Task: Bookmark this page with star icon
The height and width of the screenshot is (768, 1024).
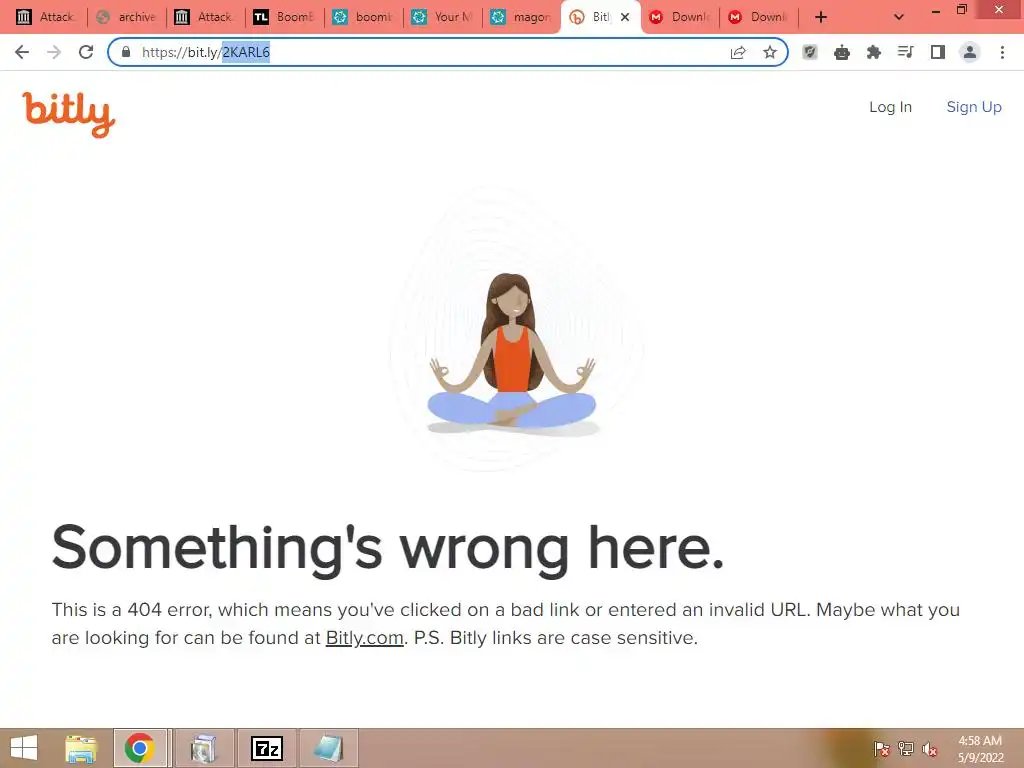Action: click(x=770, y=52)
